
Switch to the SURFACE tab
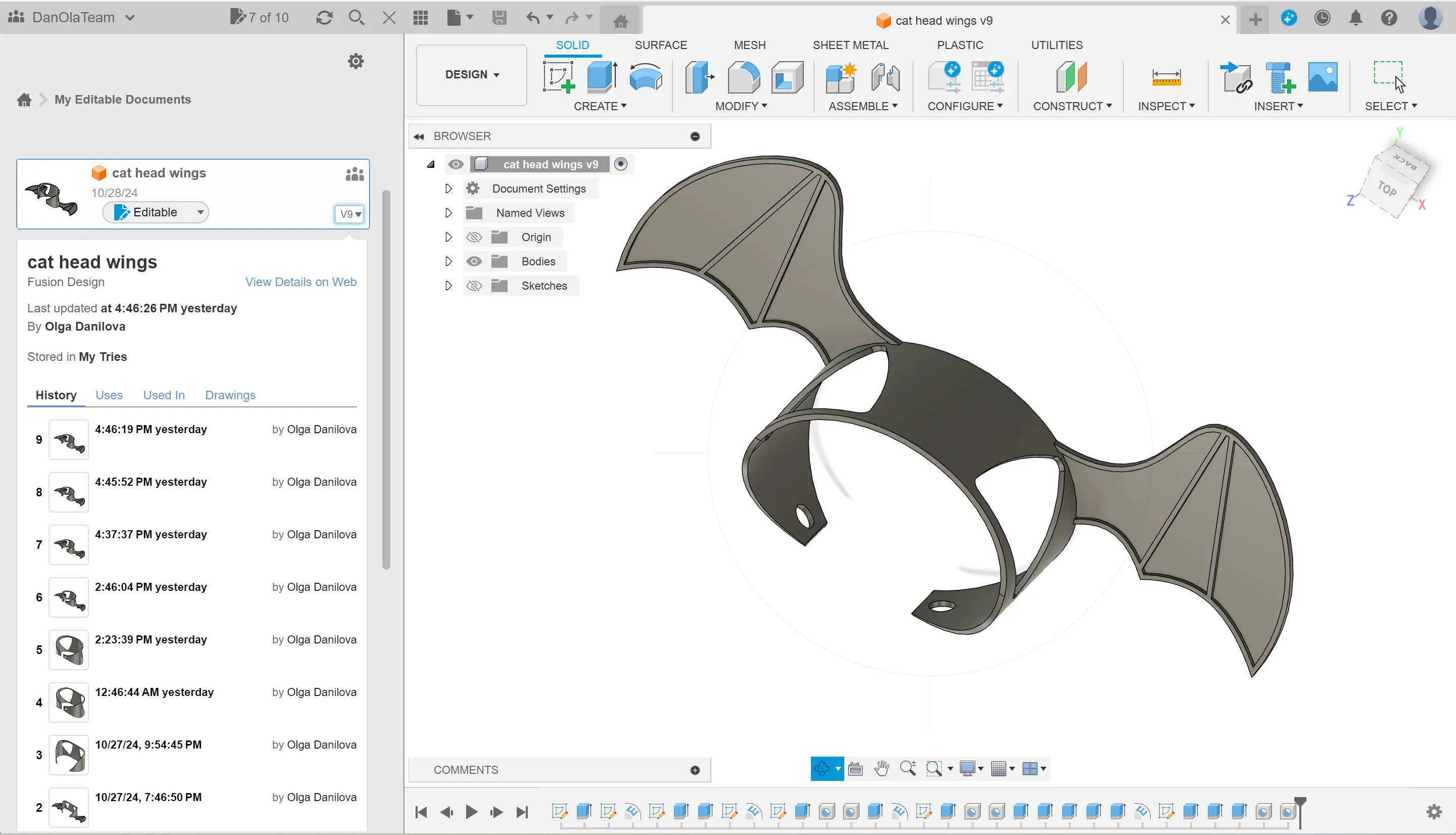tap(661, 44)
